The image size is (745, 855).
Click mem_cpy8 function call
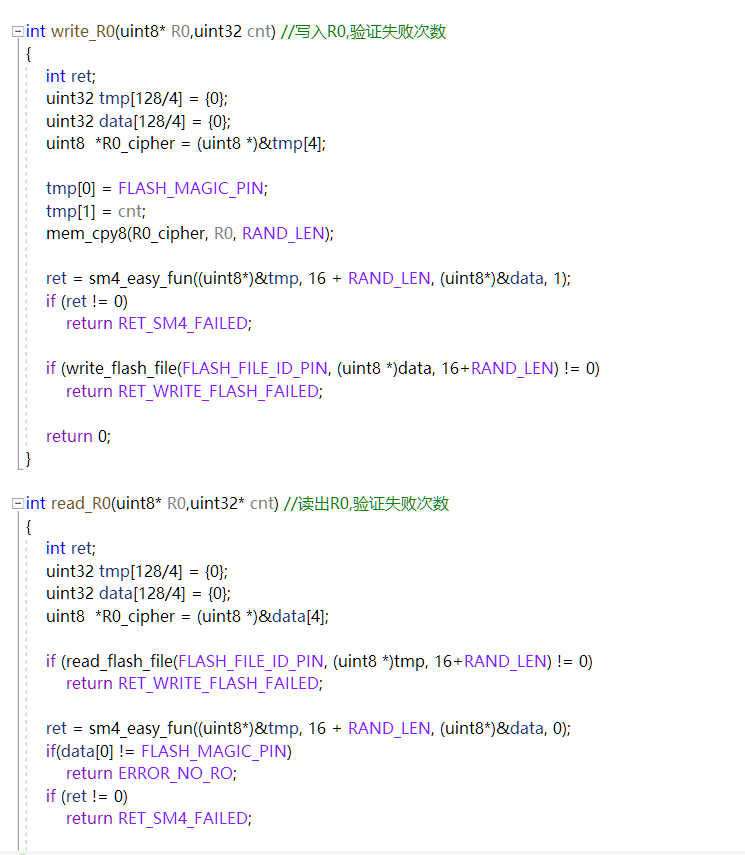[x=86, y=233]
